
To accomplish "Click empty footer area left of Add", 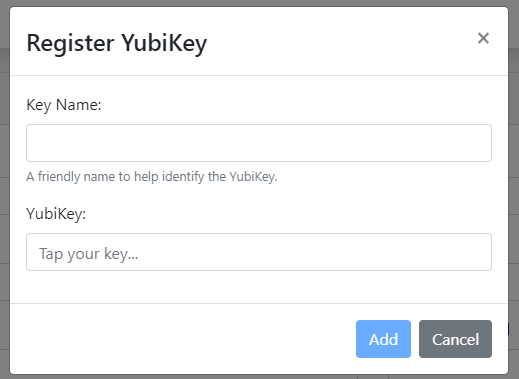I will pyautogui.click(x=183, y=339).
